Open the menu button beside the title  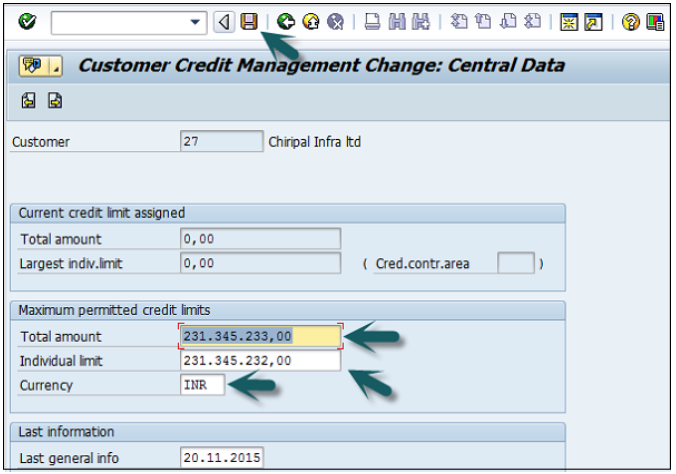[x=41, y=66]
